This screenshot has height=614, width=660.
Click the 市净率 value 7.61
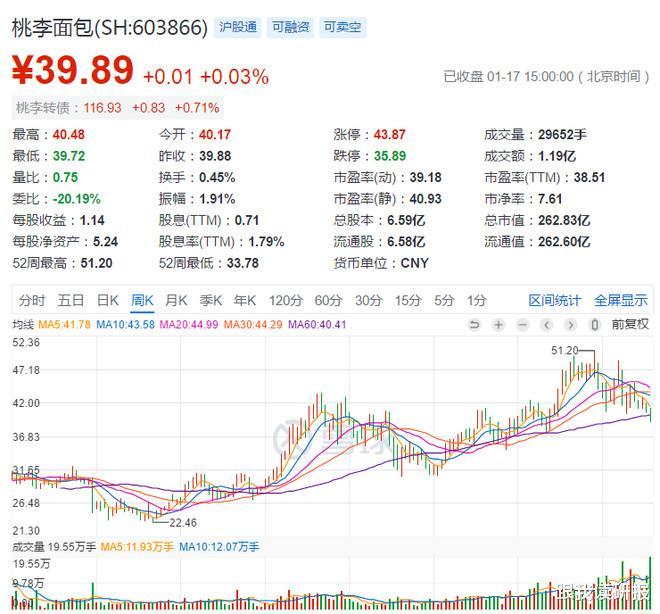pyautogui.click(x=550, y=199)
